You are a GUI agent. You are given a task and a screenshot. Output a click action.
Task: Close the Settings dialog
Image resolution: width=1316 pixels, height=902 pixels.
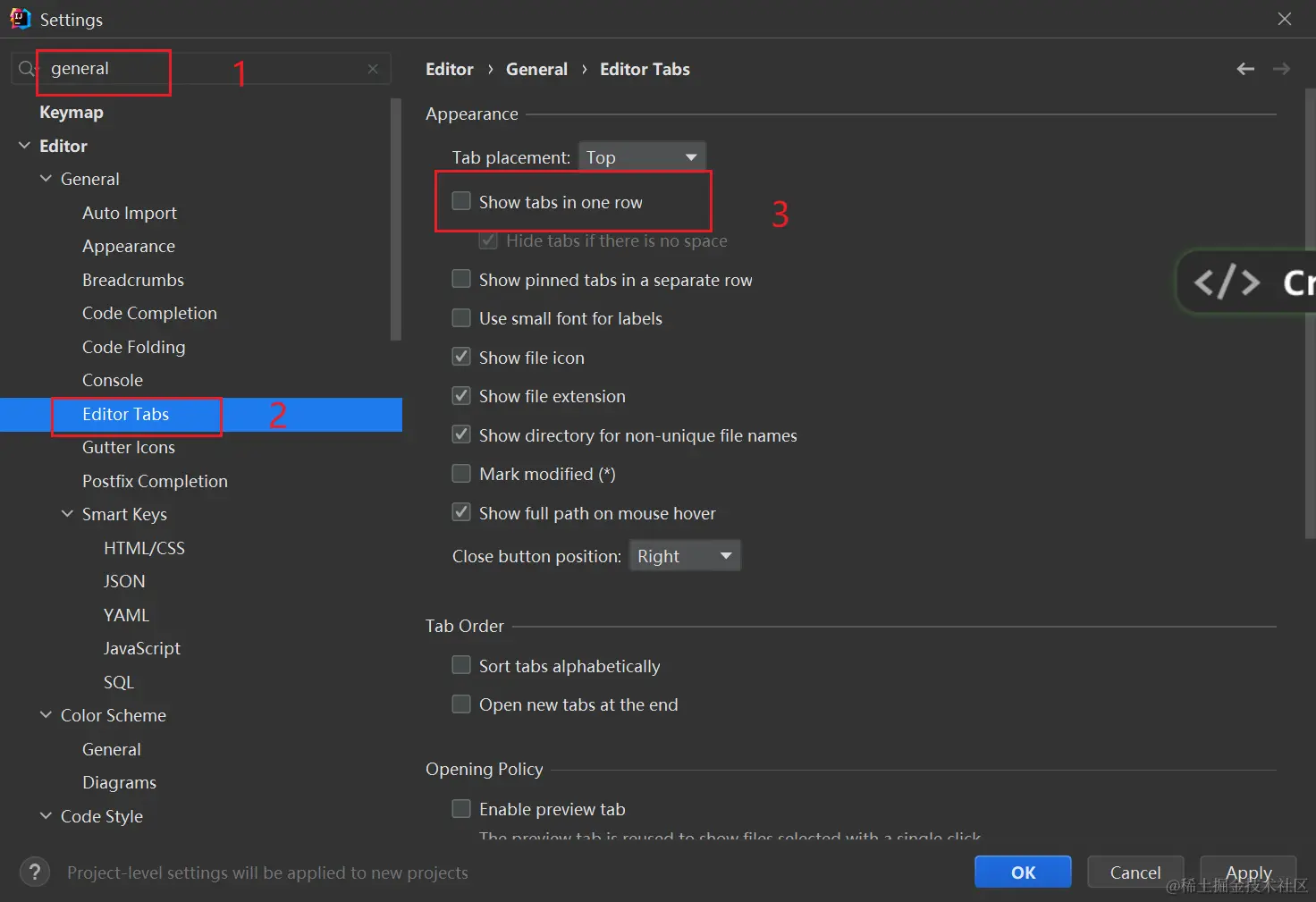tap(1285, 19)
